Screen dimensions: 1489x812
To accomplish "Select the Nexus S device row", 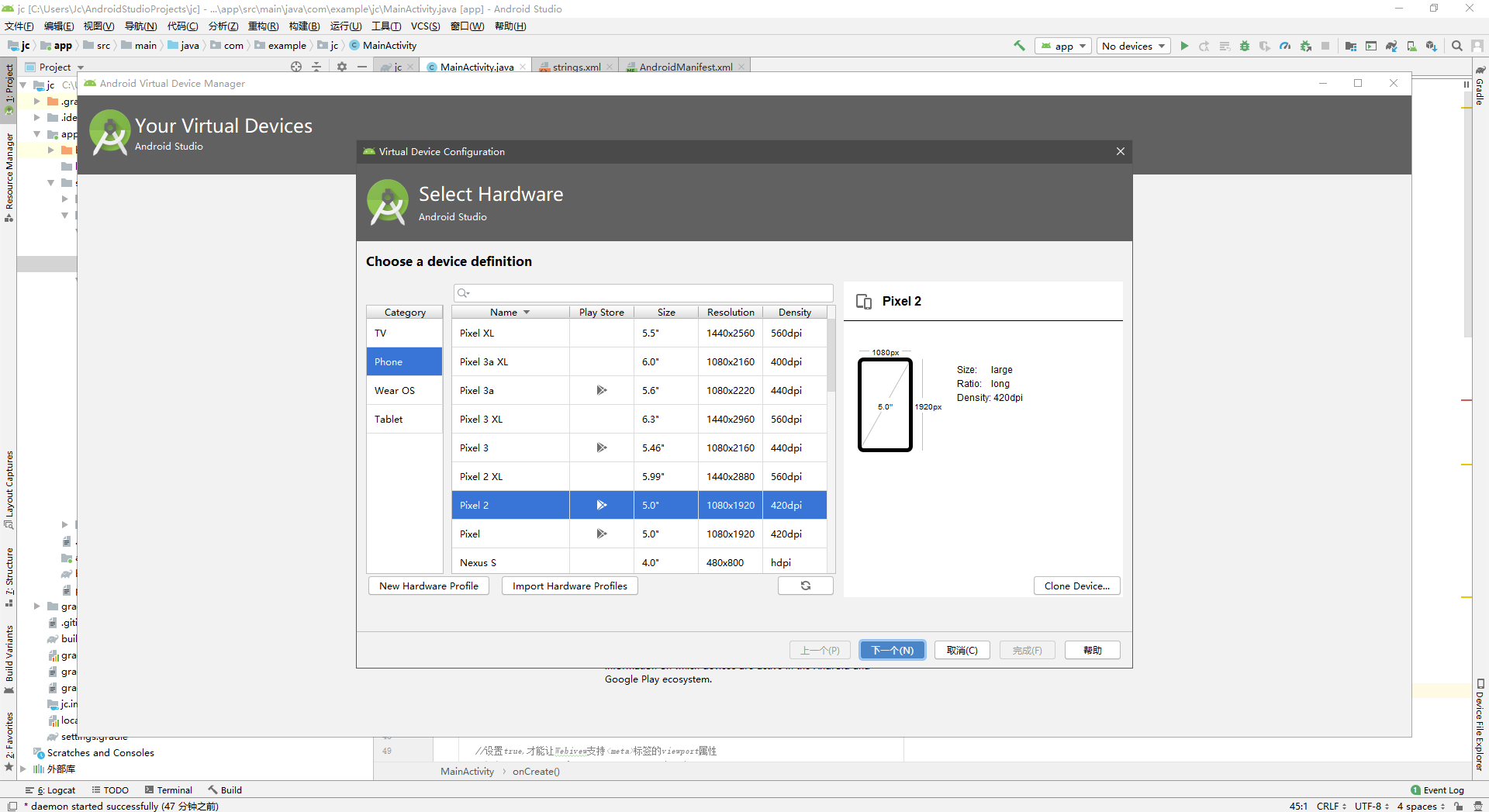I will click(x=639, y=561).
